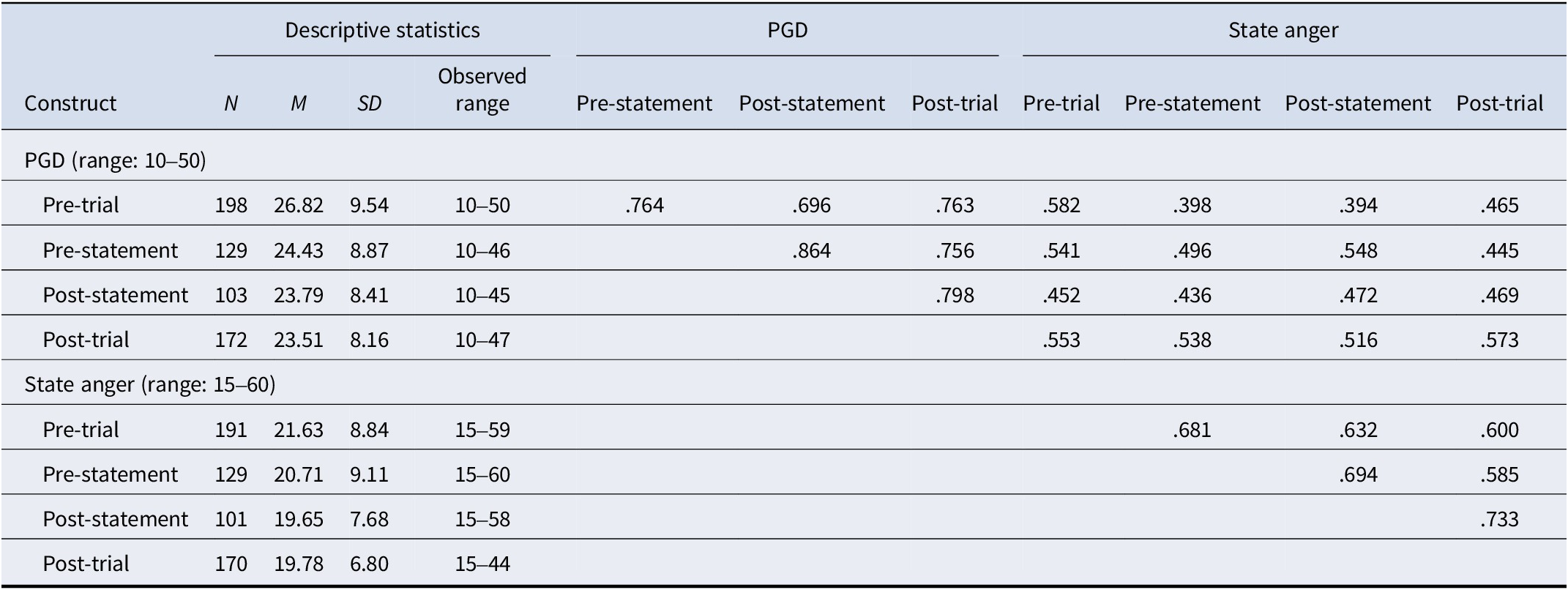The image size is (1568, 590).
Task: Click the PGD (range: 10–50) section row
Action: 784,160
